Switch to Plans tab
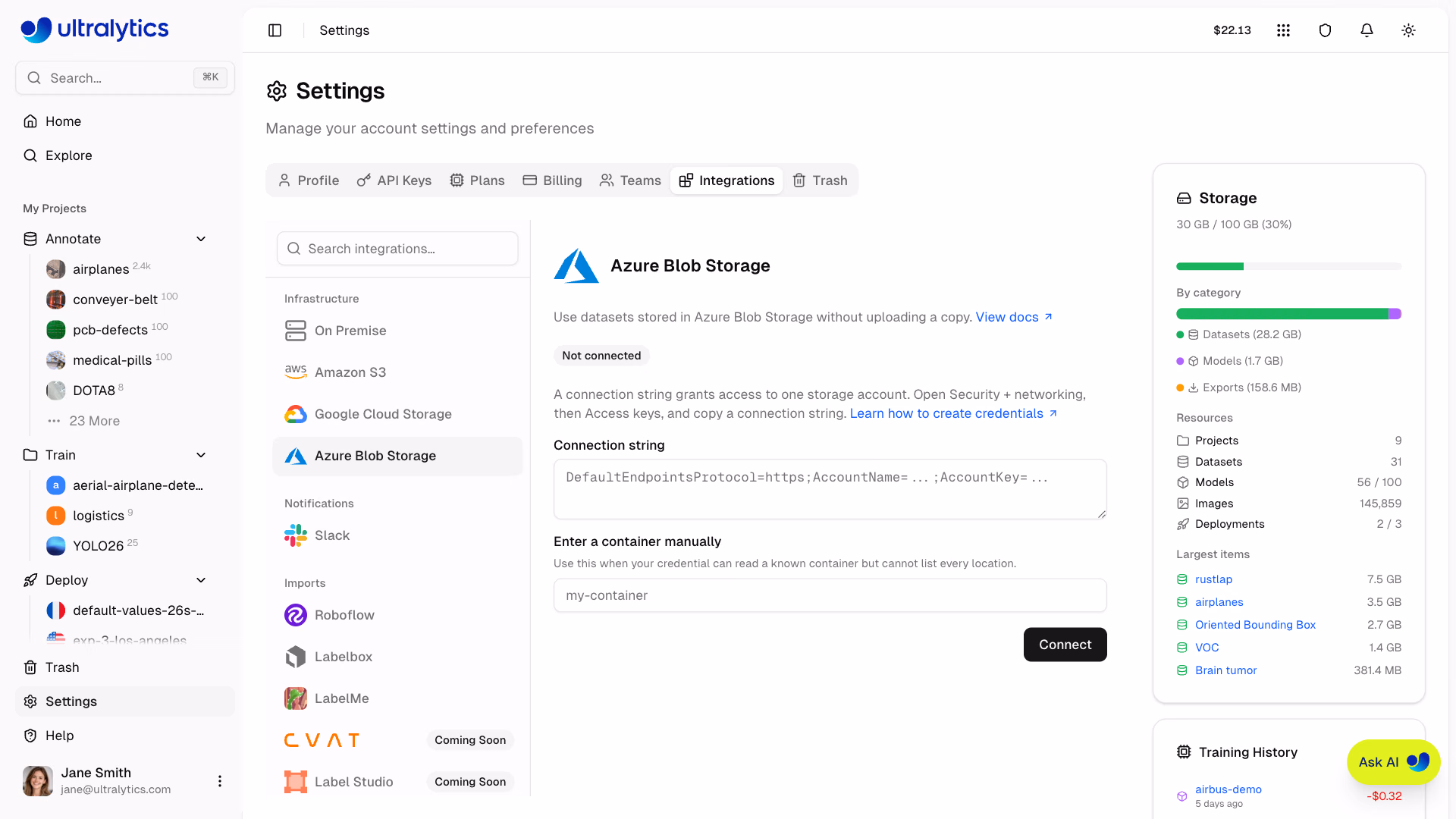The height and width of the screenshot is (819, 1456). click(x=477, y=180)
